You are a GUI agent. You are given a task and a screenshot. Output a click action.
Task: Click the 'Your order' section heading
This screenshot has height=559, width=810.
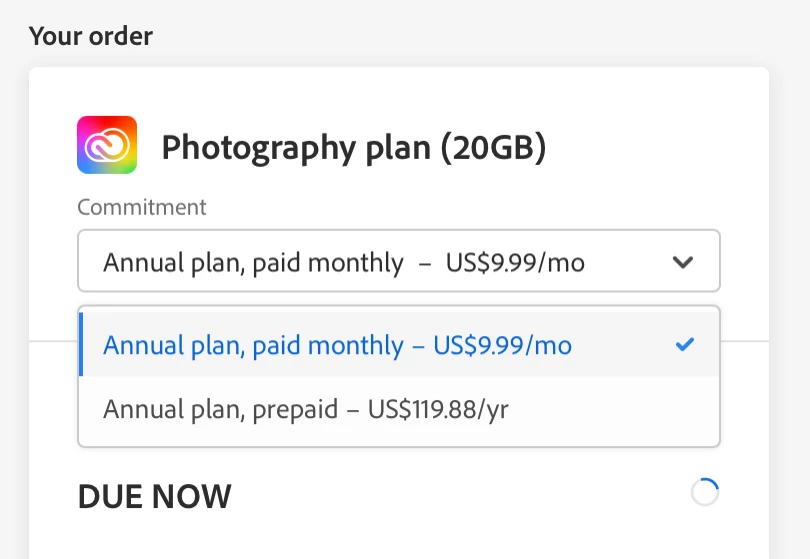point(91,37)
